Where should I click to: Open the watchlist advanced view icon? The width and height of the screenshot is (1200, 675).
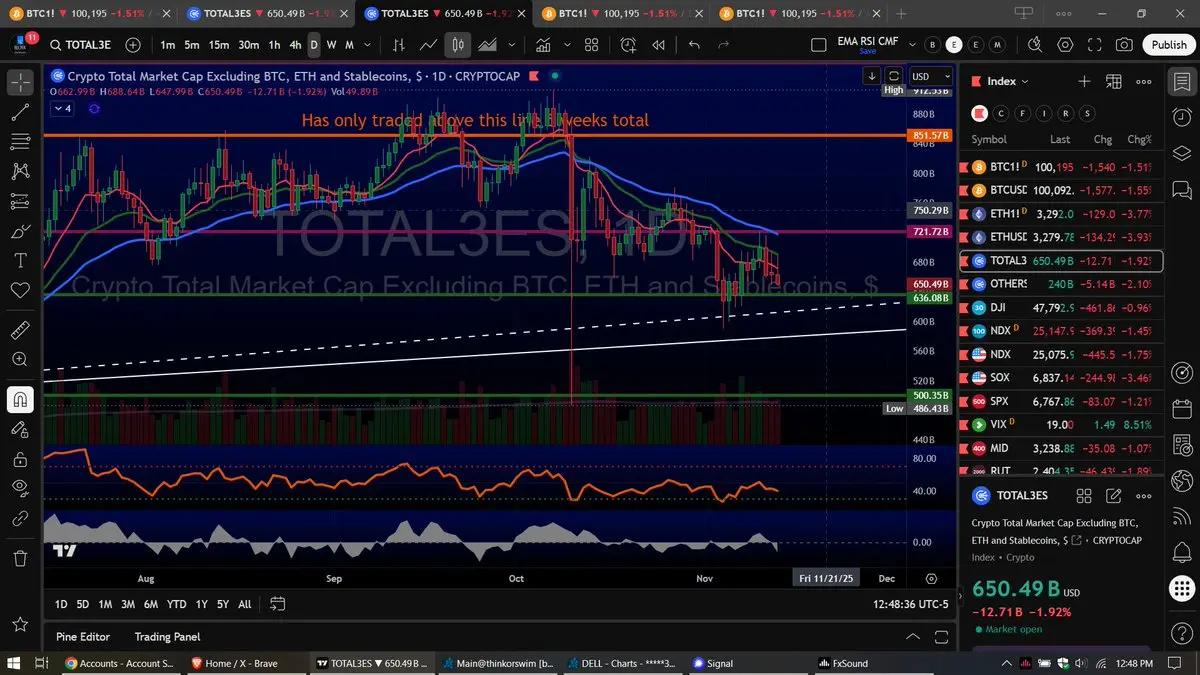click(x=1114, y=81)
